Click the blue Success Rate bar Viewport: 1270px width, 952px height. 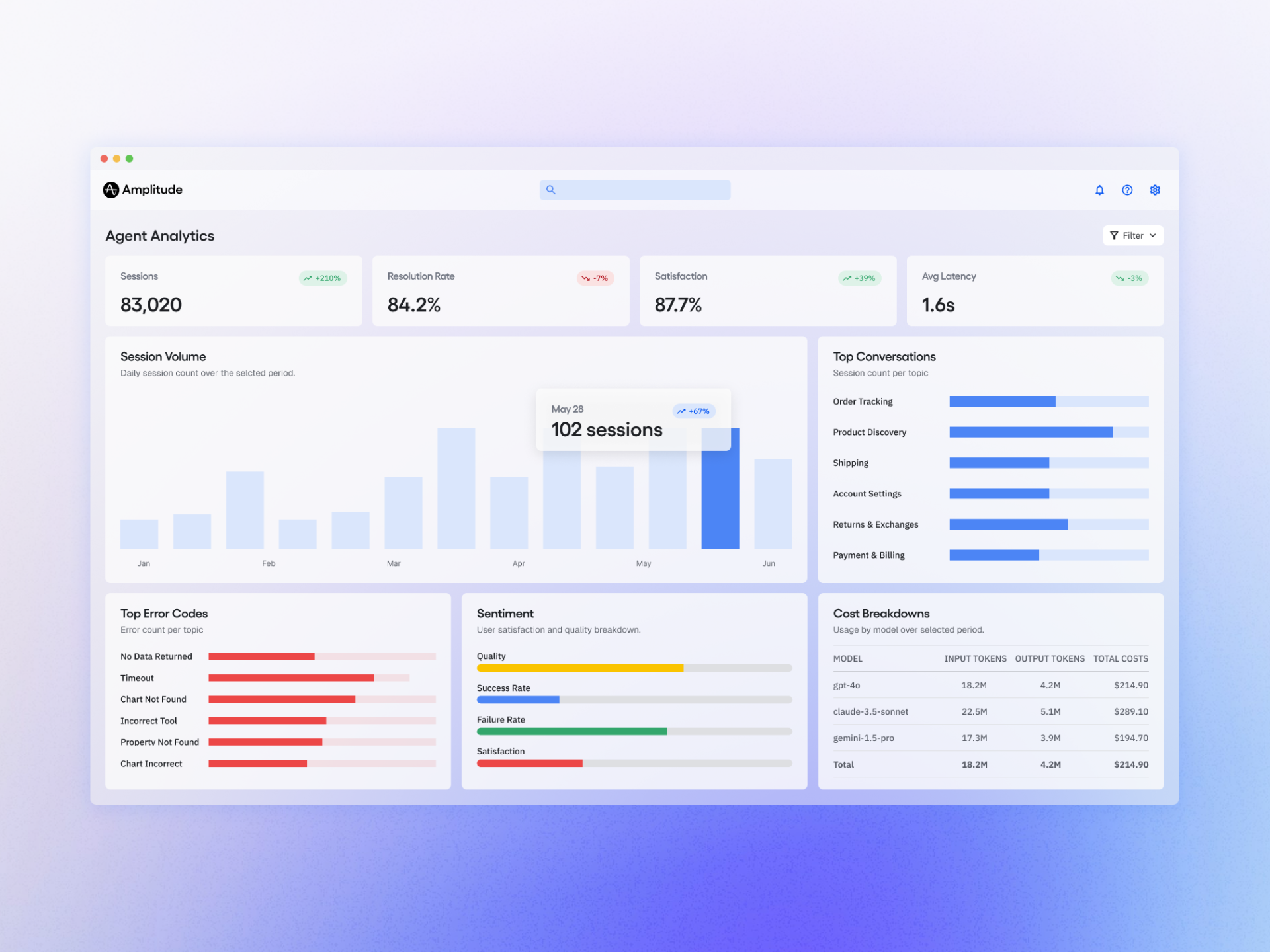coord(518,700)
